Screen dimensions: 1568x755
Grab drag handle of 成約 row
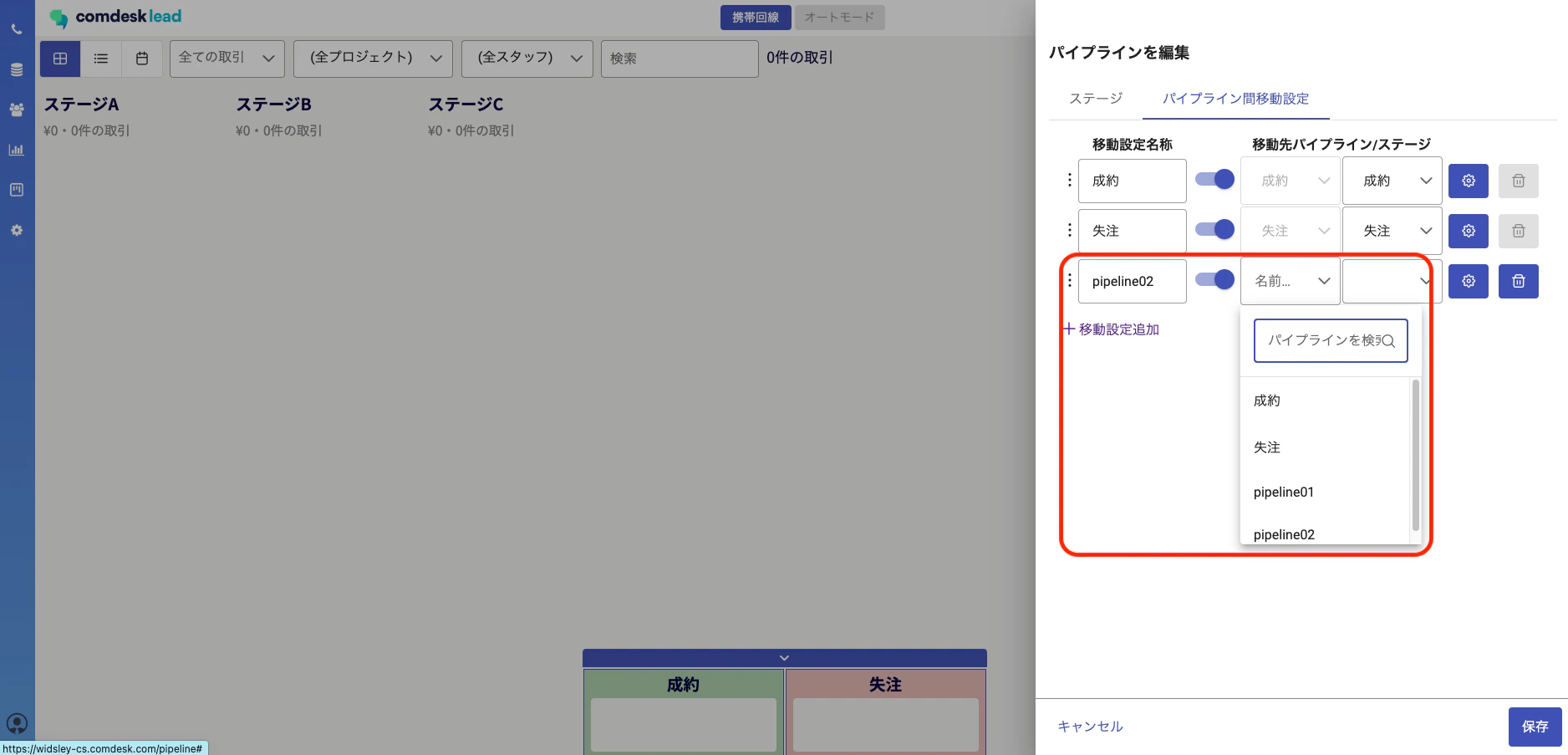point(1069,180)
